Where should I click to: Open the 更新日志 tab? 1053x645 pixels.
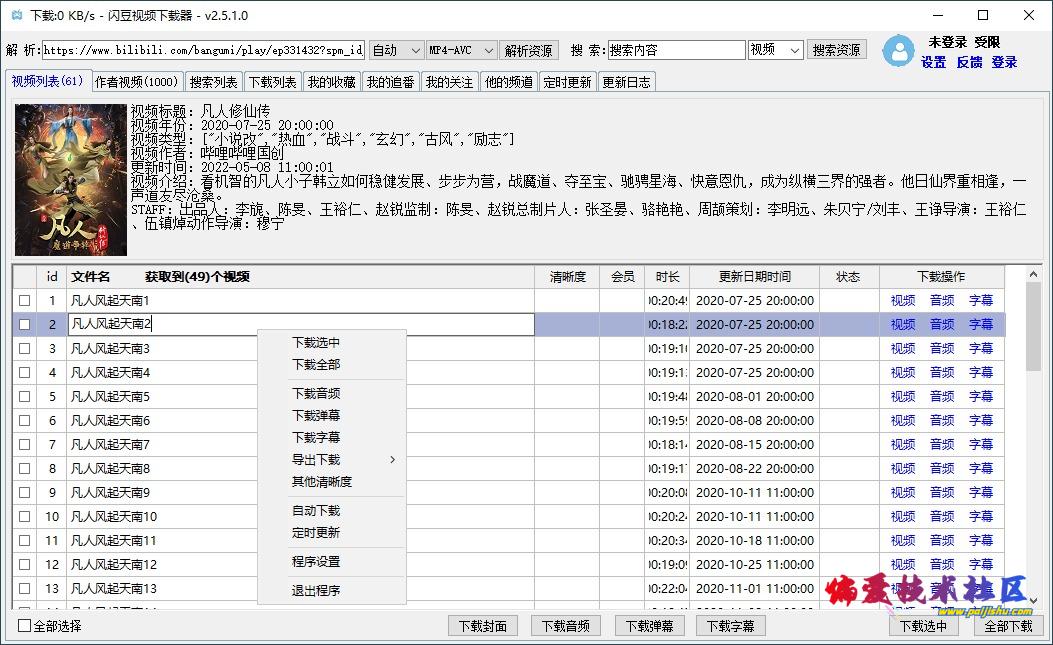point(627,82)
